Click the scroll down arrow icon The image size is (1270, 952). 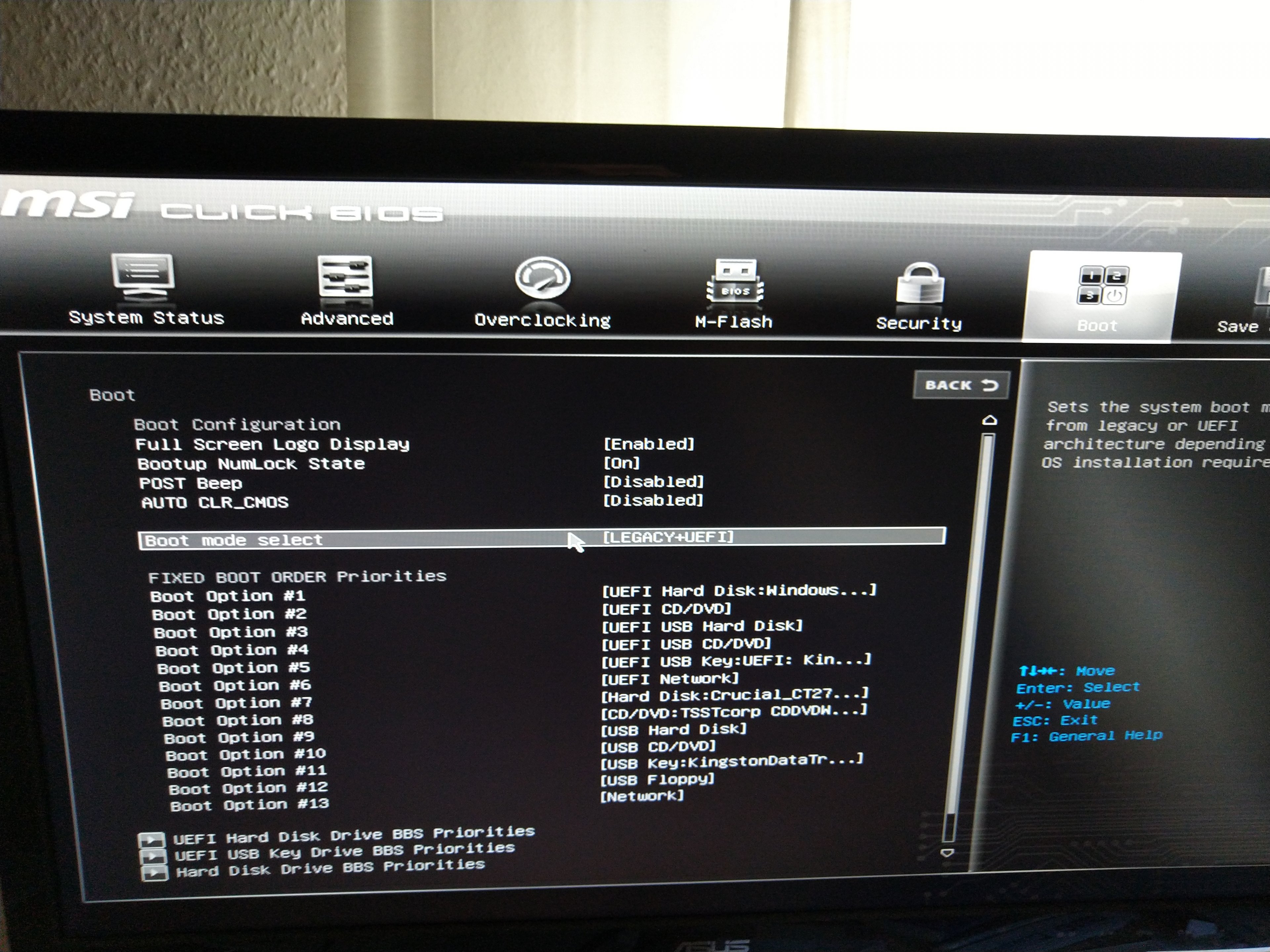pos(947,853)
